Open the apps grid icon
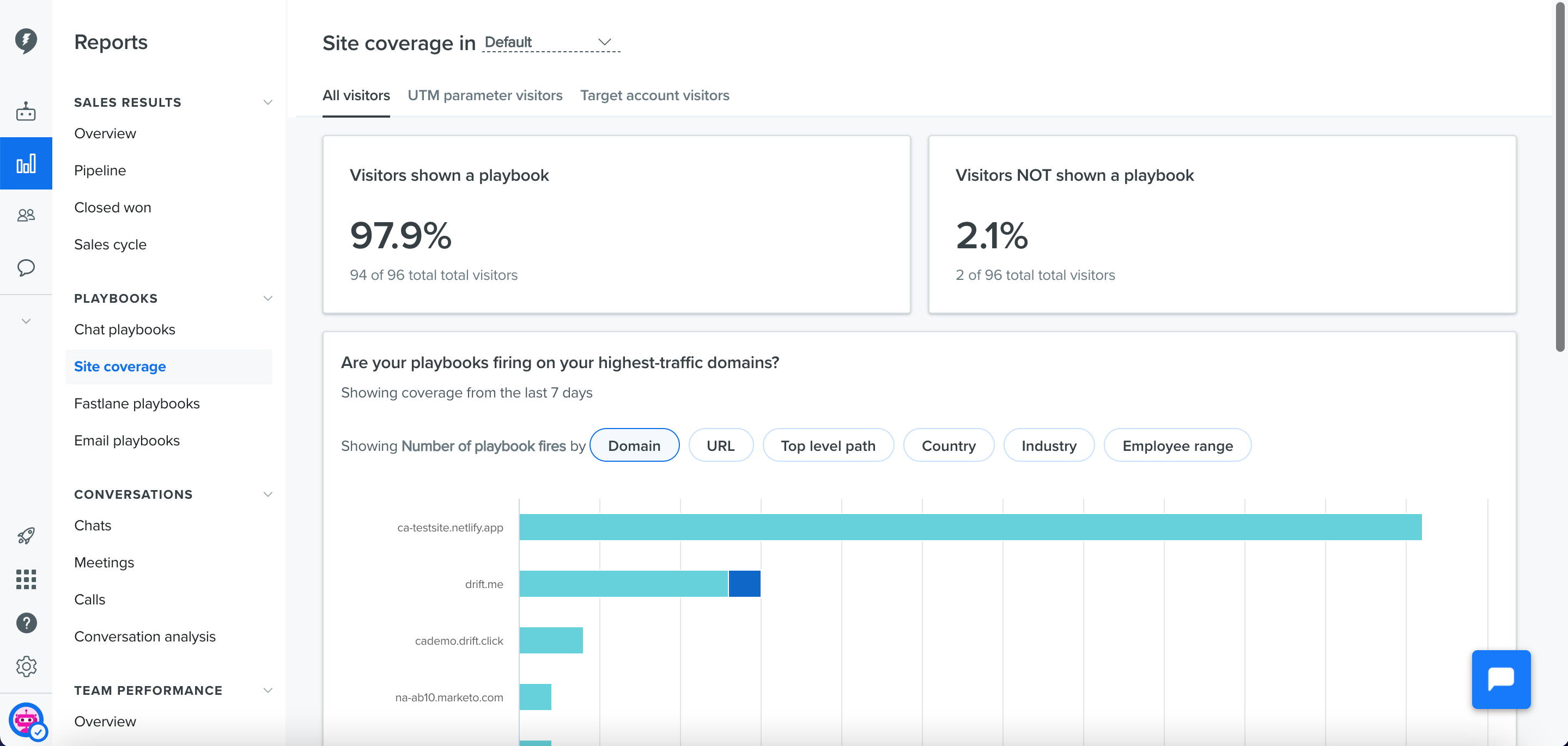The height and width of the screenshot is (746, 1568). coord(26,579)
